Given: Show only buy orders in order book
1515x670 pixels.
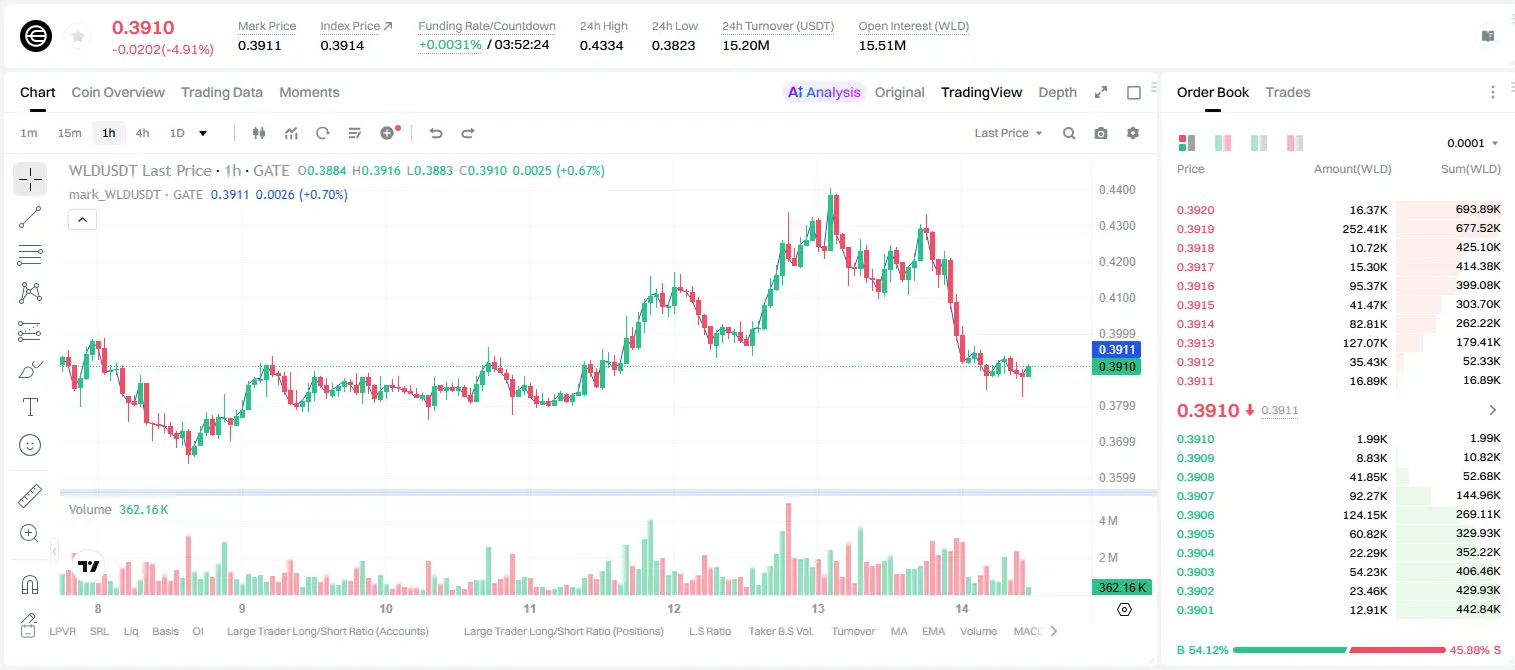Looking at the screenshot, I should pyautogui.click(x=1259, y=143).
